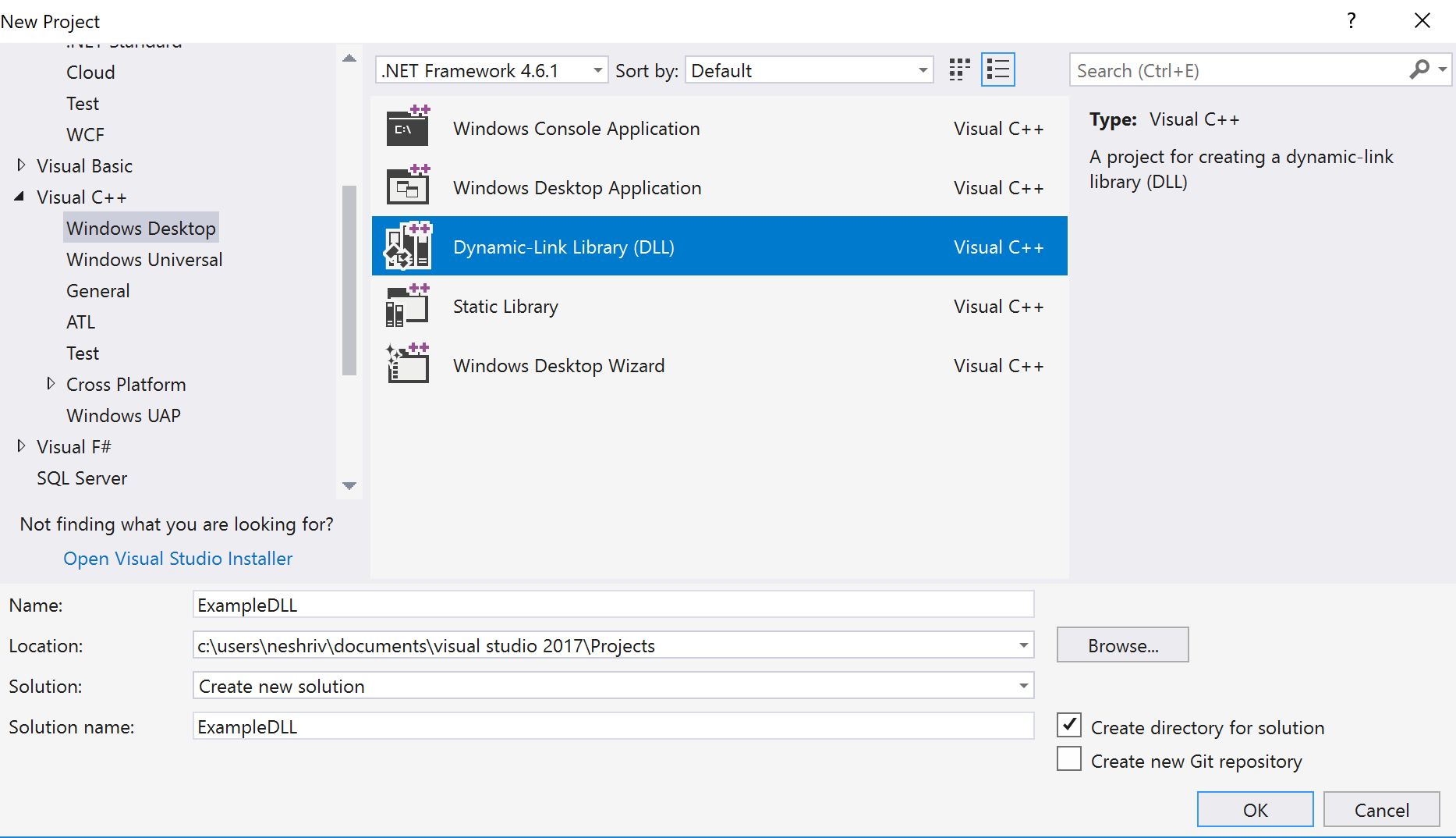Expand the Visual Basic tree node
The image size is (1456, 838).
point(21,165)
